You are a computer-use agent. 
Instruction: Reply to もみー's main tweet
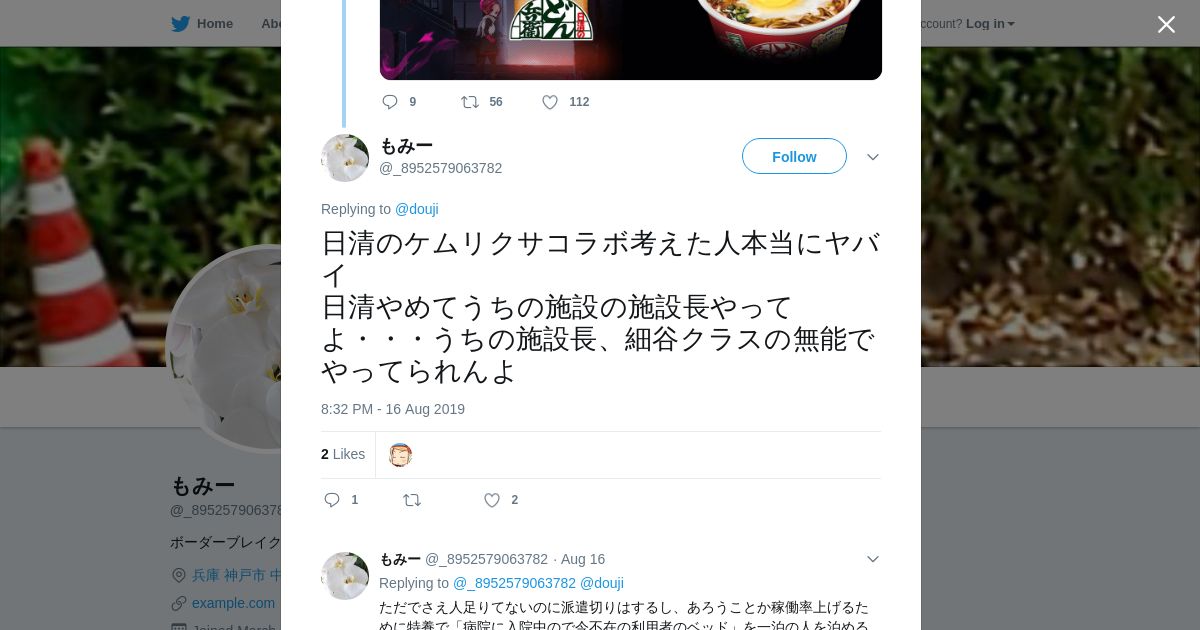tap(332, 500)
